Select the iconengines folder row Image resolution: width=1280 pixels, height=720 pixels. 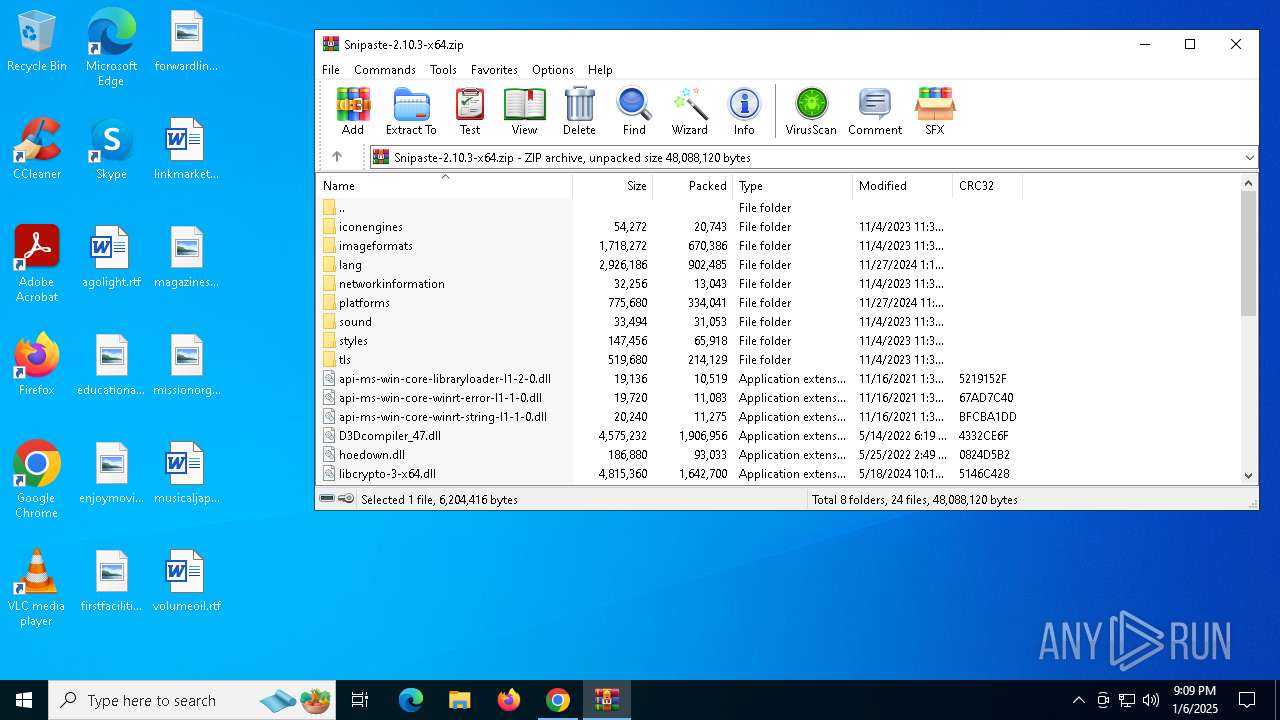(670, 227)
